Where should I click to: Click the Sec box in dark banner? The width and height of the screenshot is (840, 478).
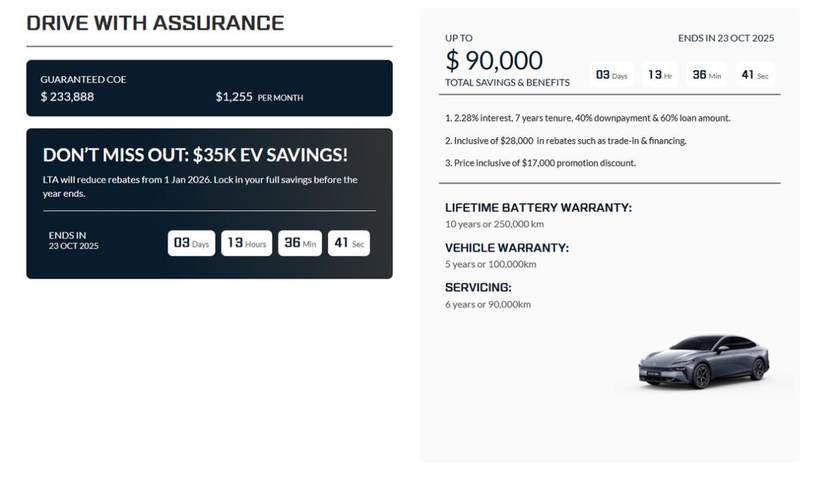click(x=349, y=243)
